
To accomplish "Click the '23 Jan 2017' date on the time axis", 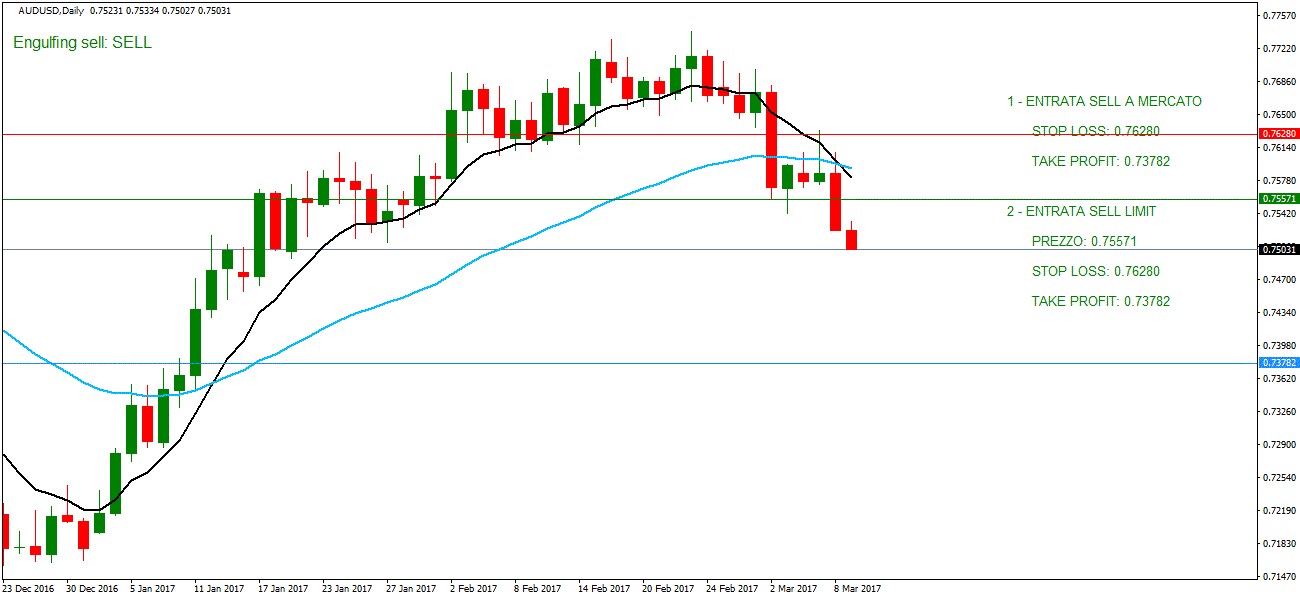I will point(347,589).
